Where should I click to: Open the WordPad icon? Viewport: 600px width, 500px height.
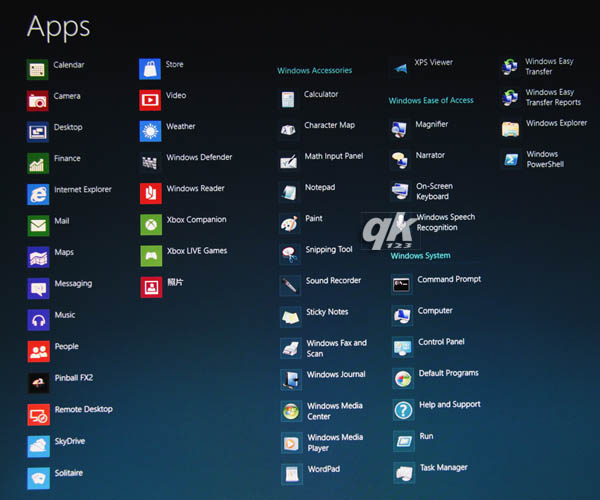292,475
